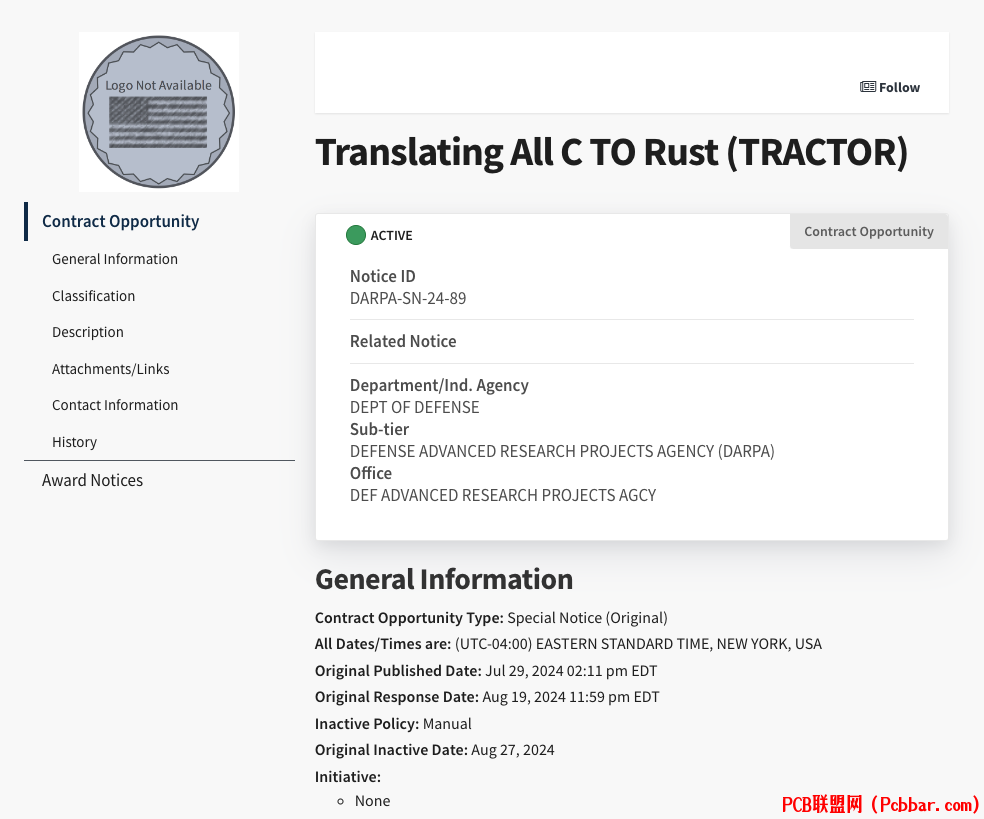The image size is (984, 819).
Task: Click the Initiative label
Action: coord(348,777)
